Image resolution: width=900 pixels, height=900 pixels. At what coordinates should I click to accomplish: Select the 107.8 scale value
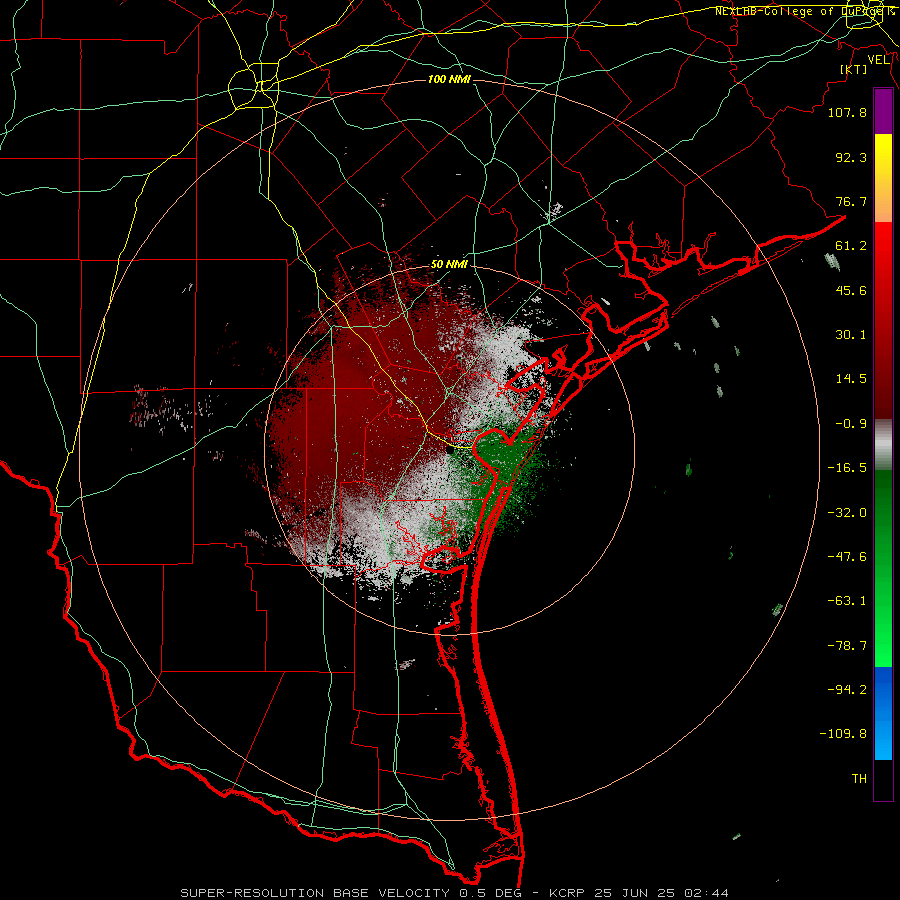pyautogui.click(x=847, y=112)
